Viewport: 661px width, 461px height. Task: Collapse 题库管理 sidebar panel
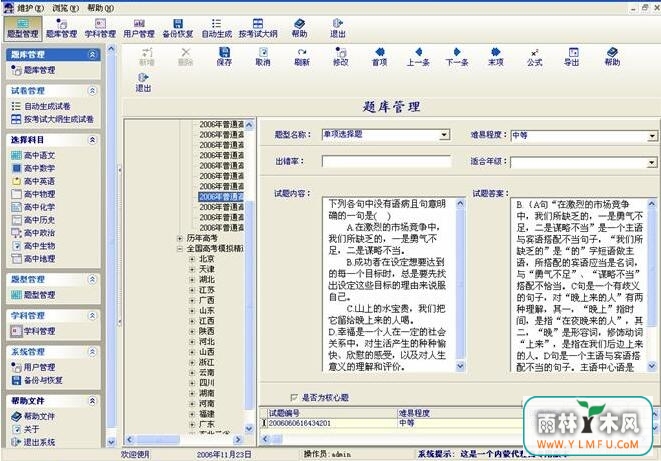tap(92, 54)
